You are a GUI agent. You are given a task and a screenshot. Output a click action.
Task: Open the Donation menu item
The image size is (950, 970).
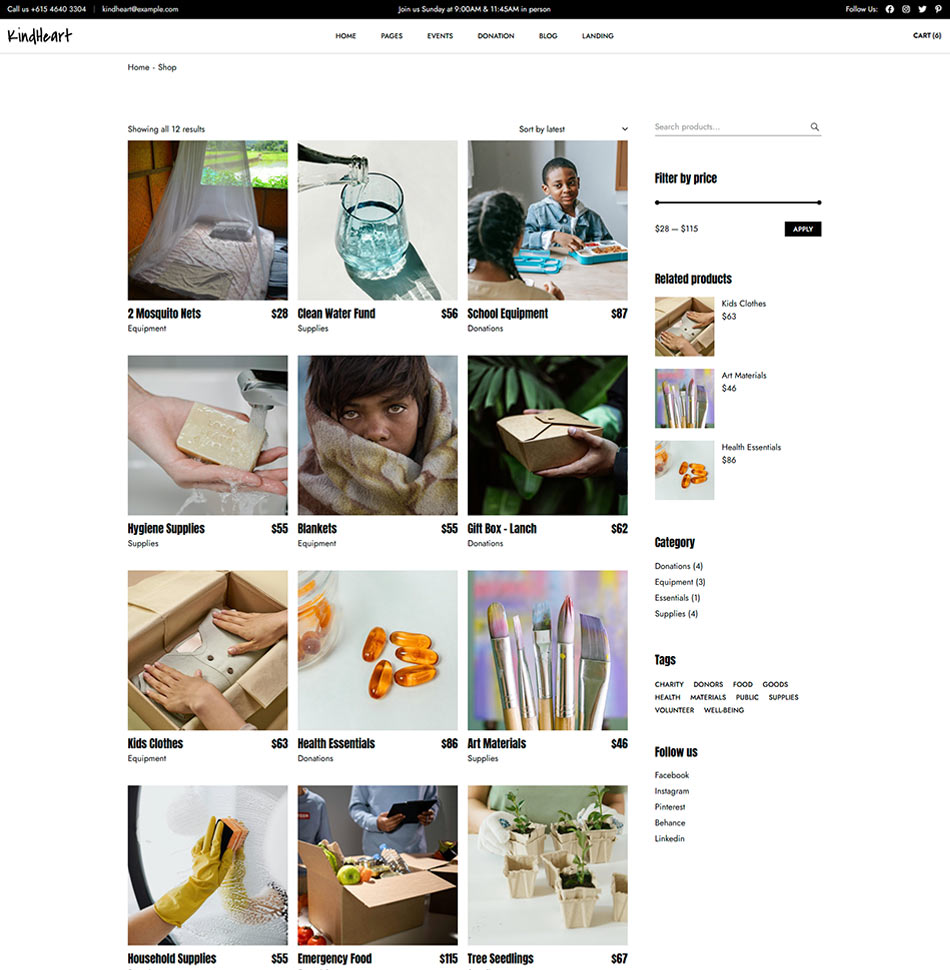point(495,36)
